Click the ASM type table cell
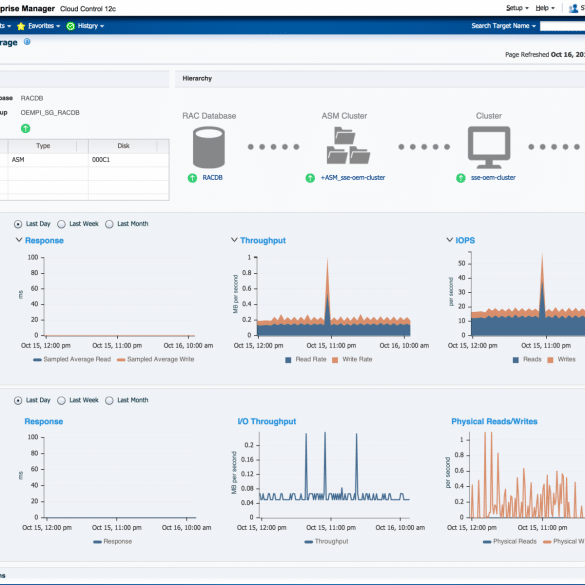This screenshot has height=585, width=585. 48,160
